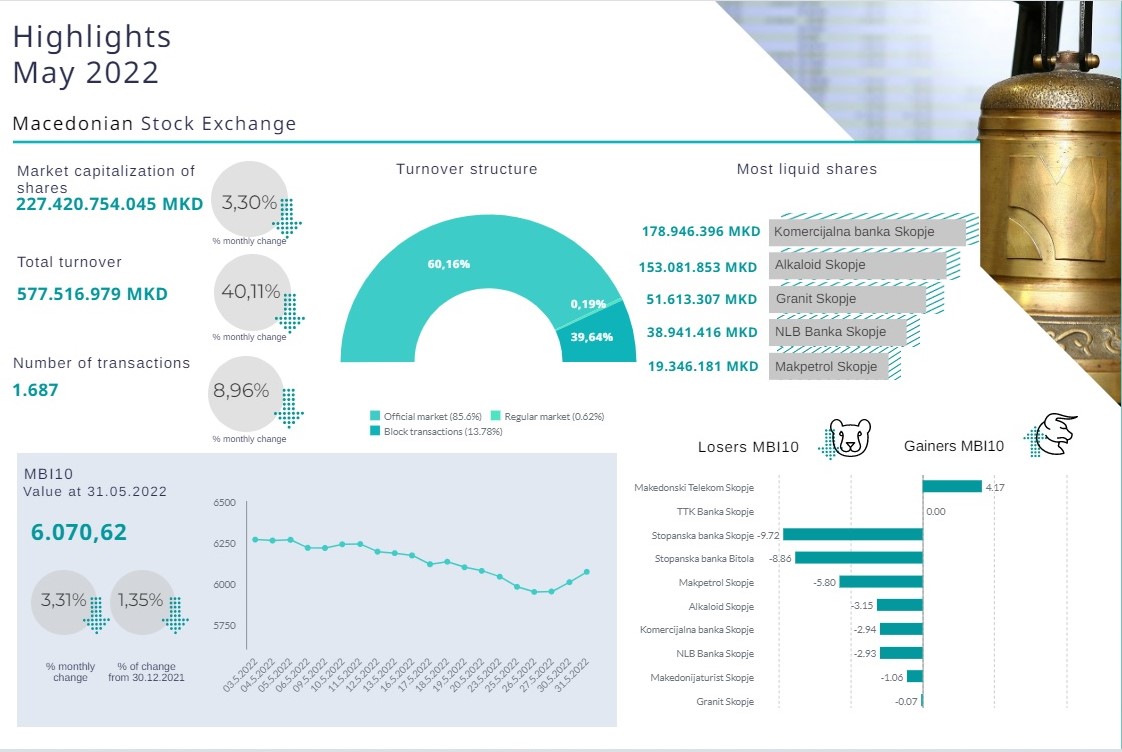
Task: Click the Regular market legend swatch
Action: click(x=496, y=416)
